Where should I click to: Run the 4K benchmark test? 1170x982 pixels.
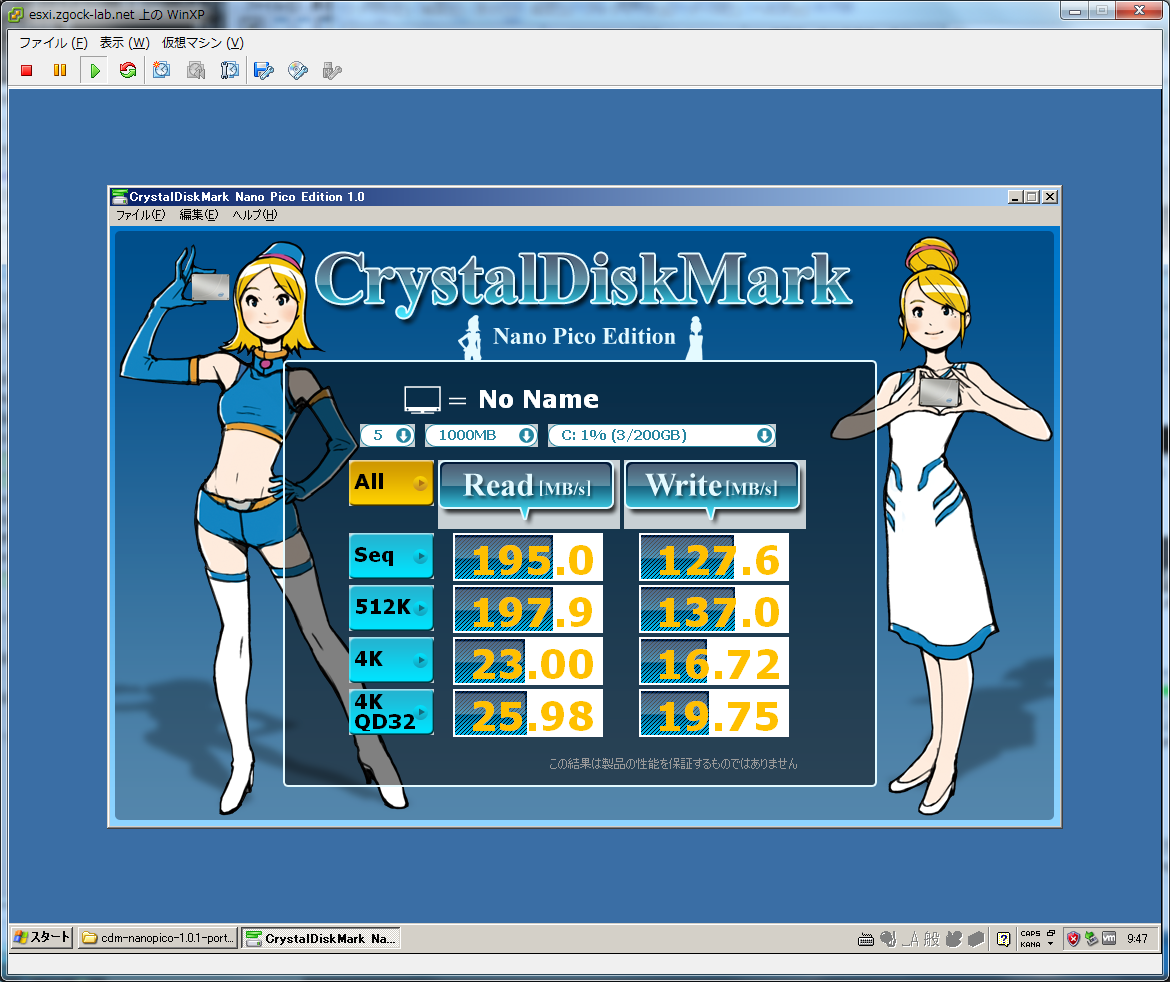[x=391, y=660]
